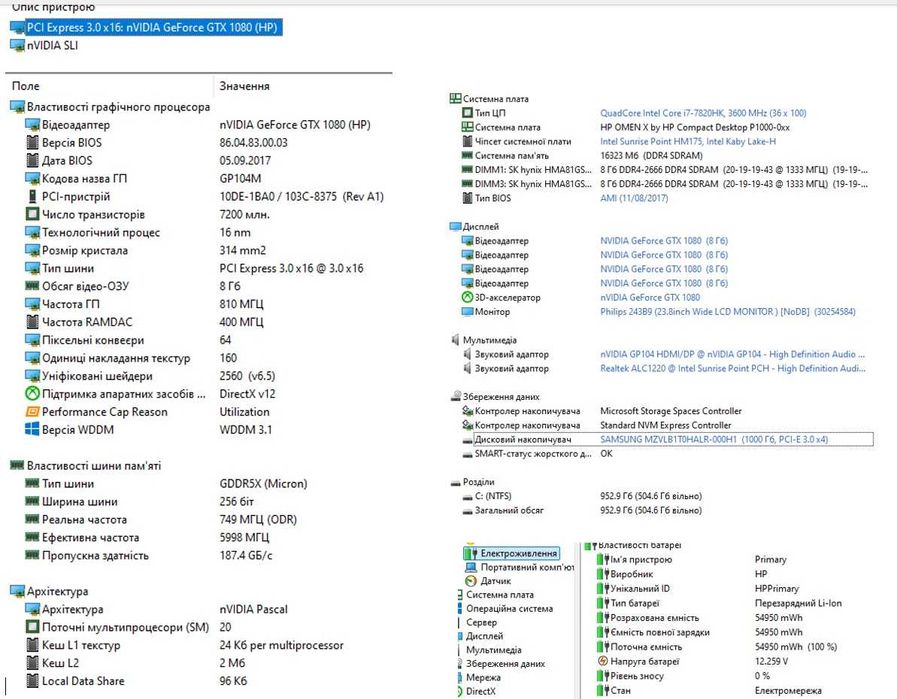Click the Відеоадаптер field icon in the left list
897x699 pixels.
pyautogui.click(x=33, y=125)
